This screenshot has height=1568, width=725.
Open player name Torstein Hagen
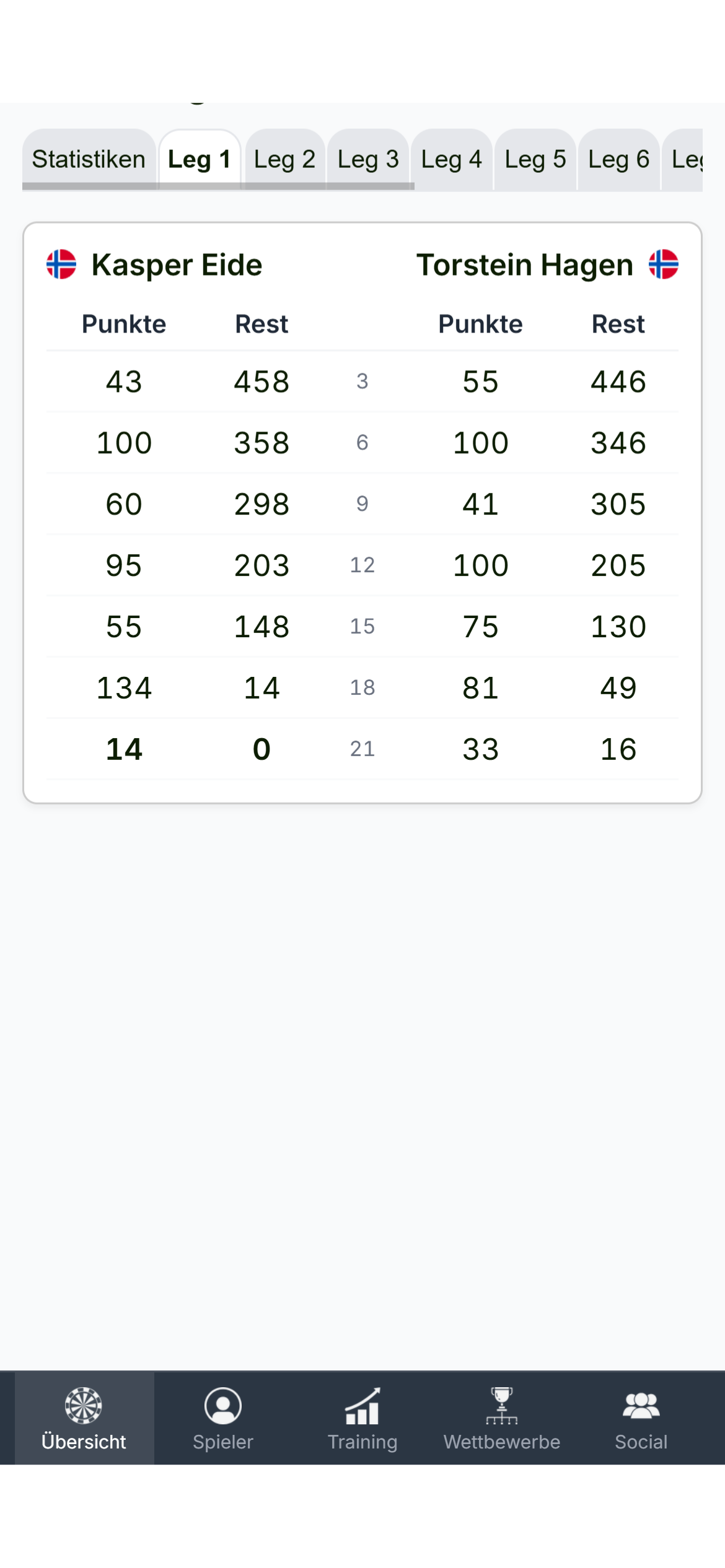(x=524, y=265)
